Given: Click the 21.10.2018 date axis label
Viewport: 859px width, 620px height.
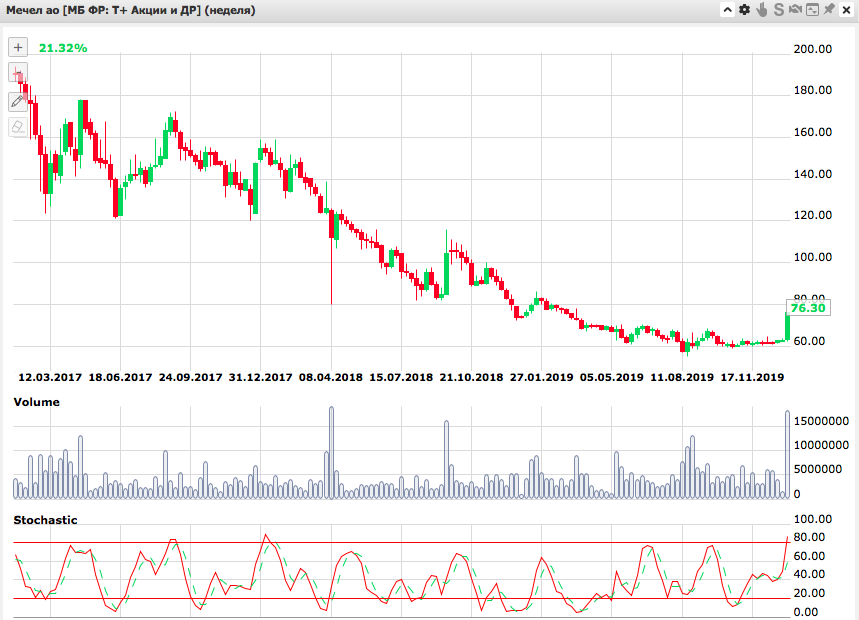Looking at the screenshot, I should click(x=471, y=377).
